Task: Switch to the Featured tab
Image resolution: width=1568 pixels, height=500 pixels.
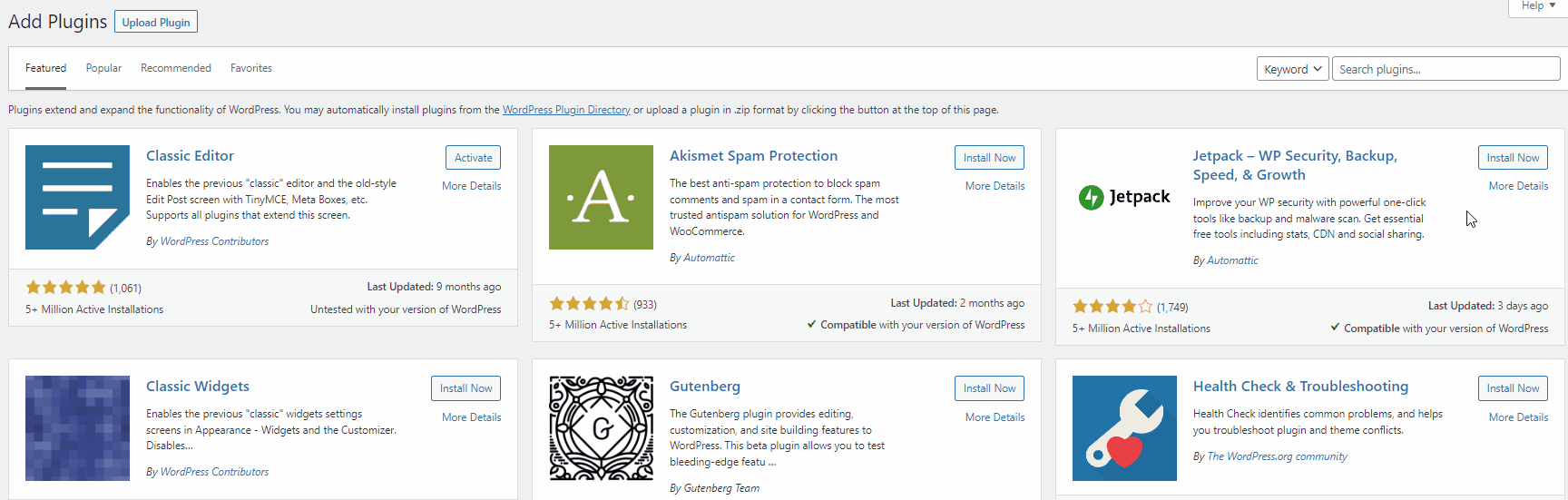Action: [x=45, y=68]
